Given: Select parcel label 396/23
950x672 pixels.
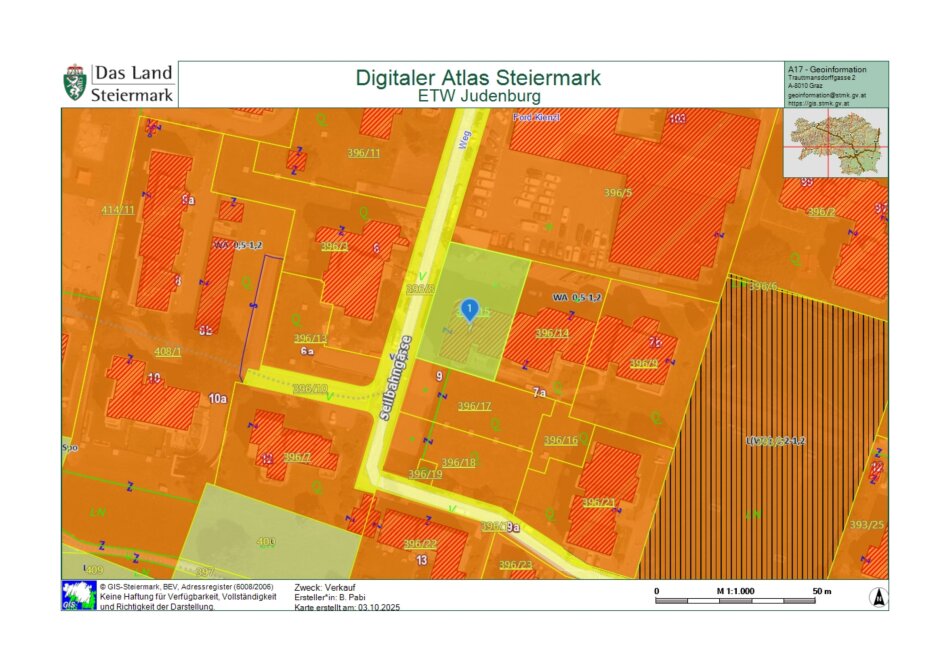Looking at the screenshot, I should click(x=516, y=565).
